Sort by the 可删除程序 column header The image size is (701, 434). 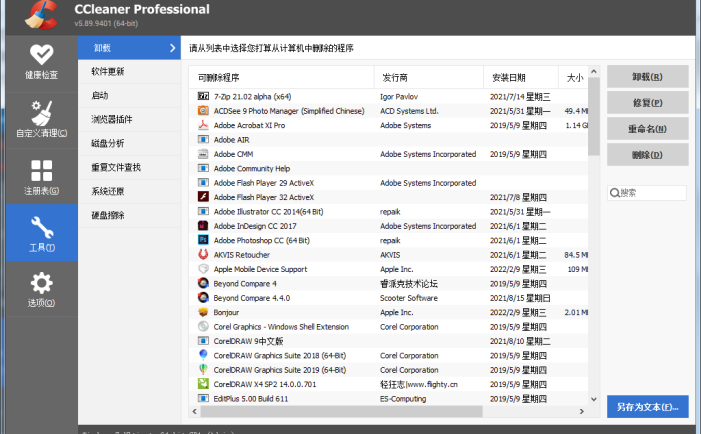(281, 78)
